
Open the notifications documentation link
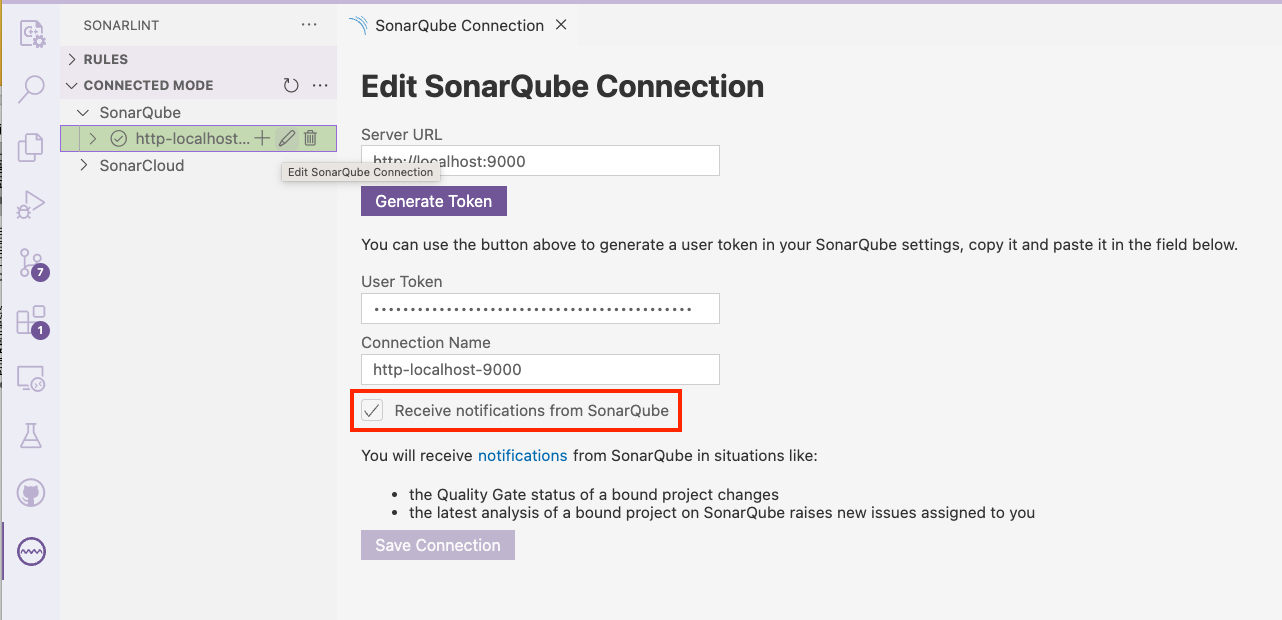point(522,456)
